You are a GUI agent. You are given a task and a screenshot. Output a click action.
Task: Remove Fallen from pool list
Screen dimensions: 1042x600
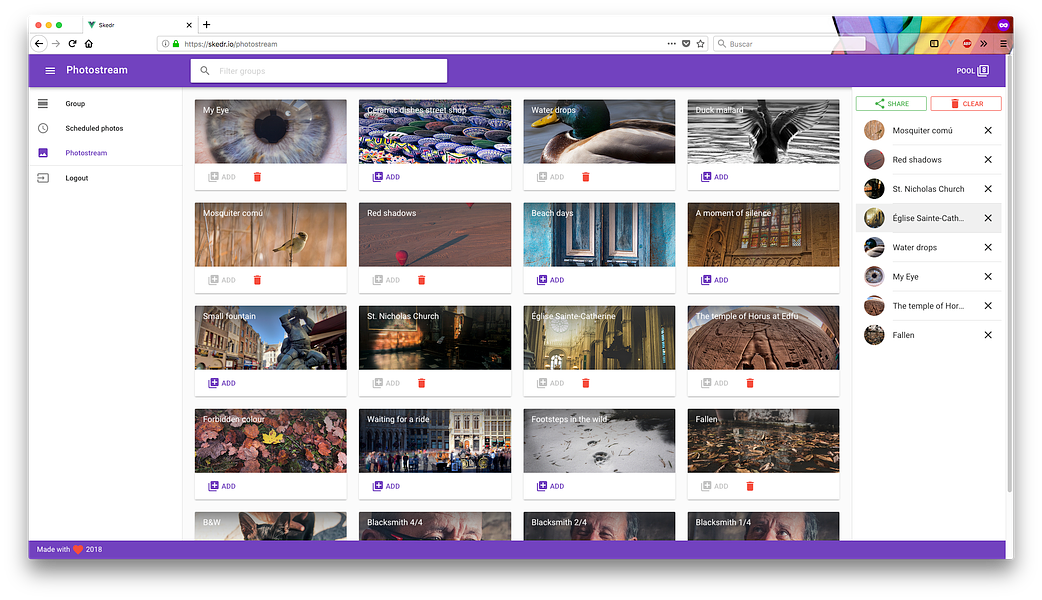(988, 335)
